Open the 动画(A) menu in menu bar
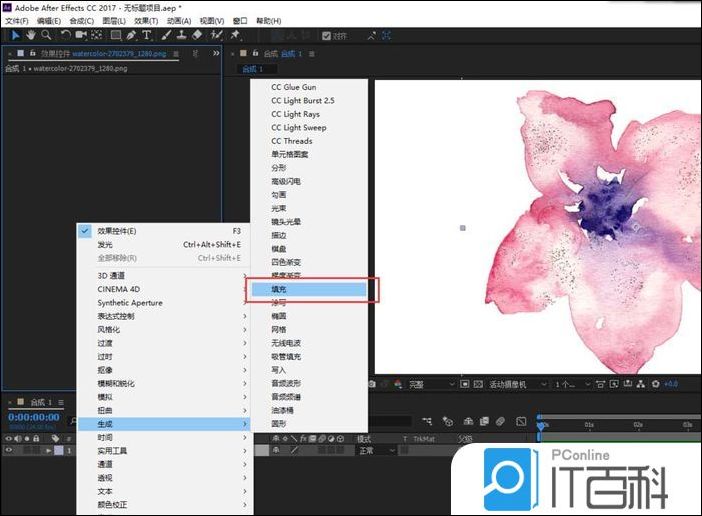 (x=178, y=20)
